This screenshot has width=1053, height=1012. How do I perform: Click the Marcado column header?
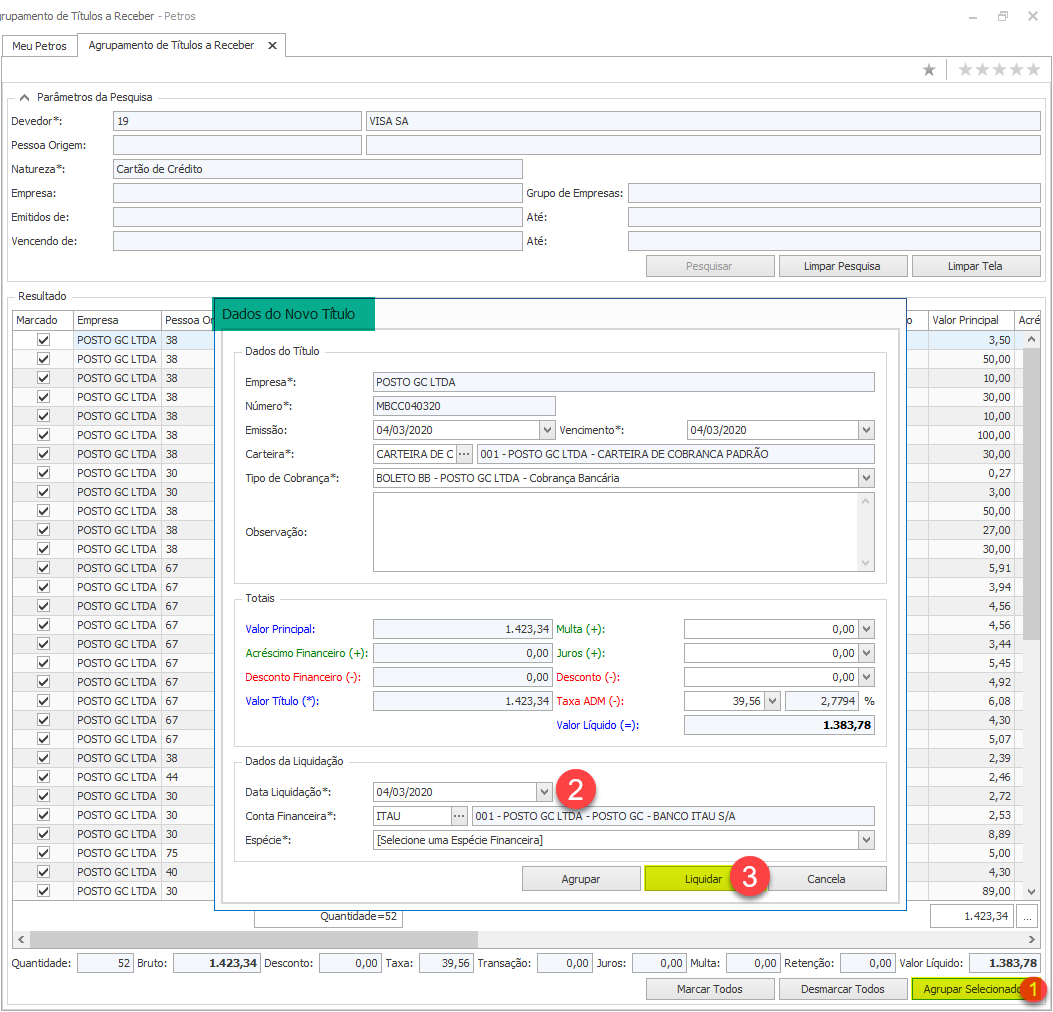tap(42, 320)
